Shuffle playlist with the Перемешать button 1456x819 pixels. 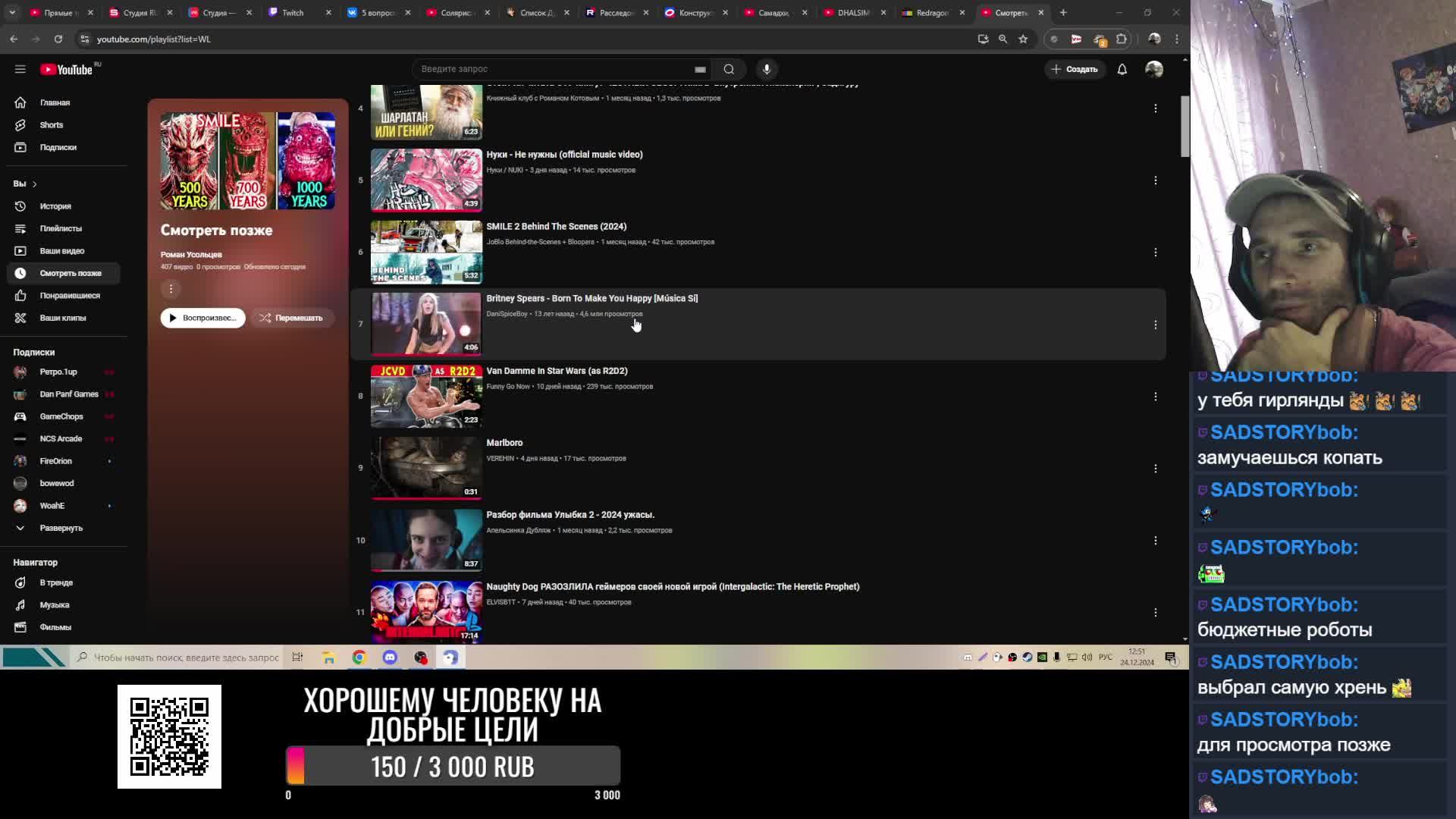pyautogui.click(x=291, y=318)
